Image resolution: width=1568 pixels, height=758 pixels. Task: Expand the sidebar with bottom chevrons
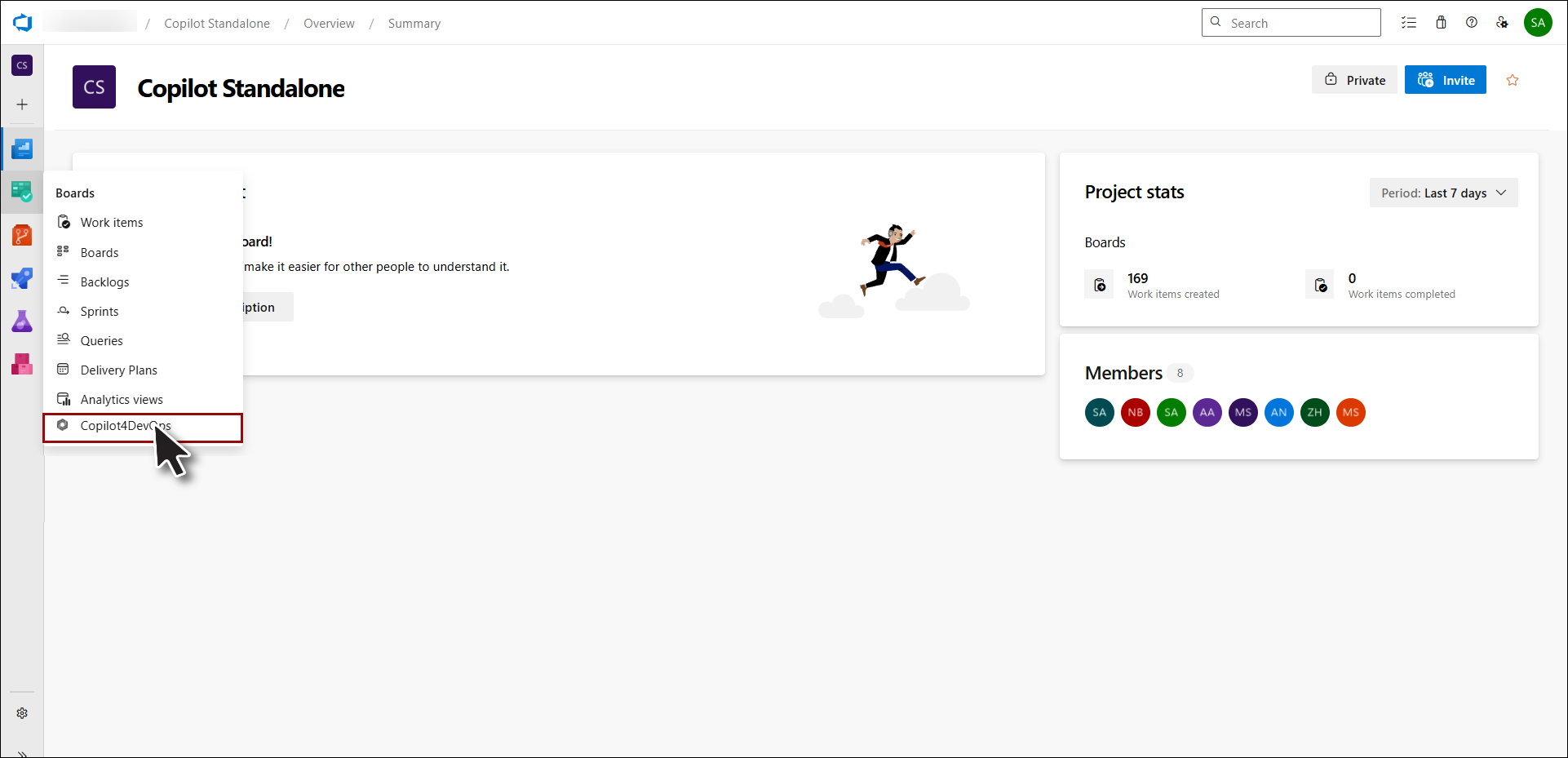(x=22, y=752)
